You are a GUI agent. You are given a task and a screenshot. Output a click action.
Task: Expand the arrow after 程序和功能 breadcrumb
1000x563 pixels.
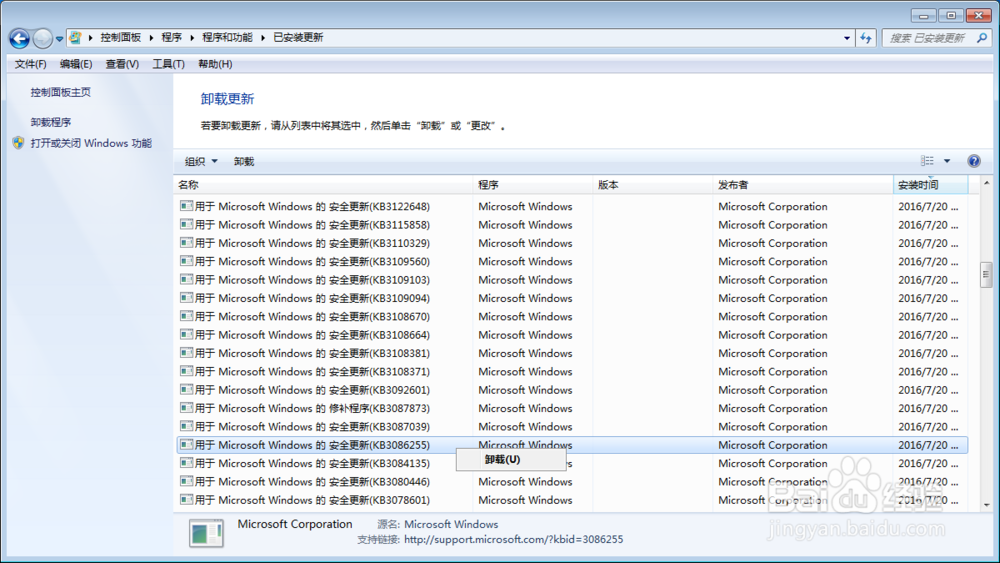pos(263,38)
